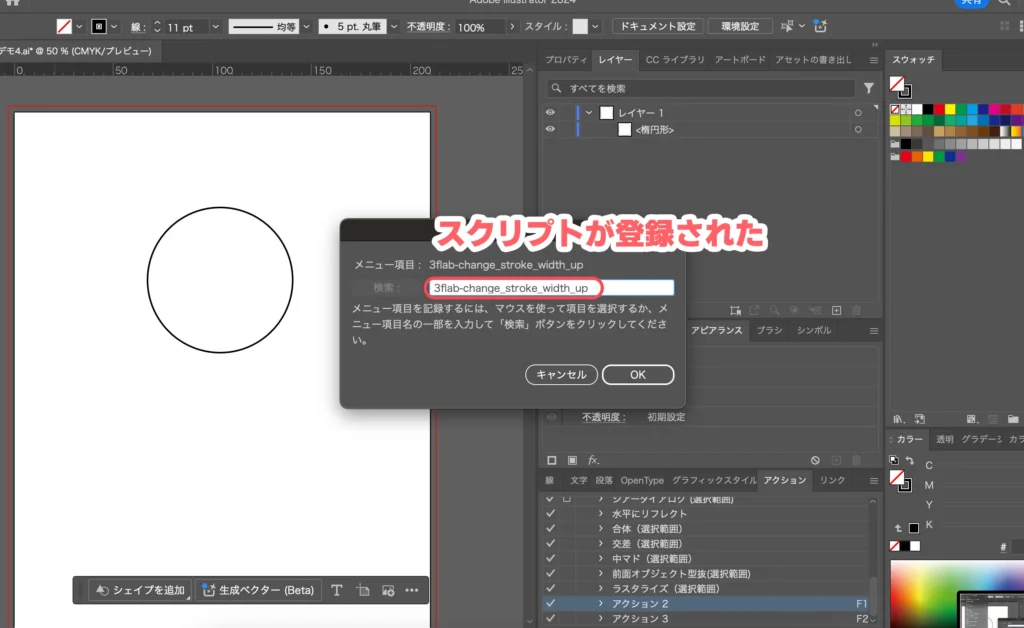Click the fx icon in the Appearance panel

point(593,459)
